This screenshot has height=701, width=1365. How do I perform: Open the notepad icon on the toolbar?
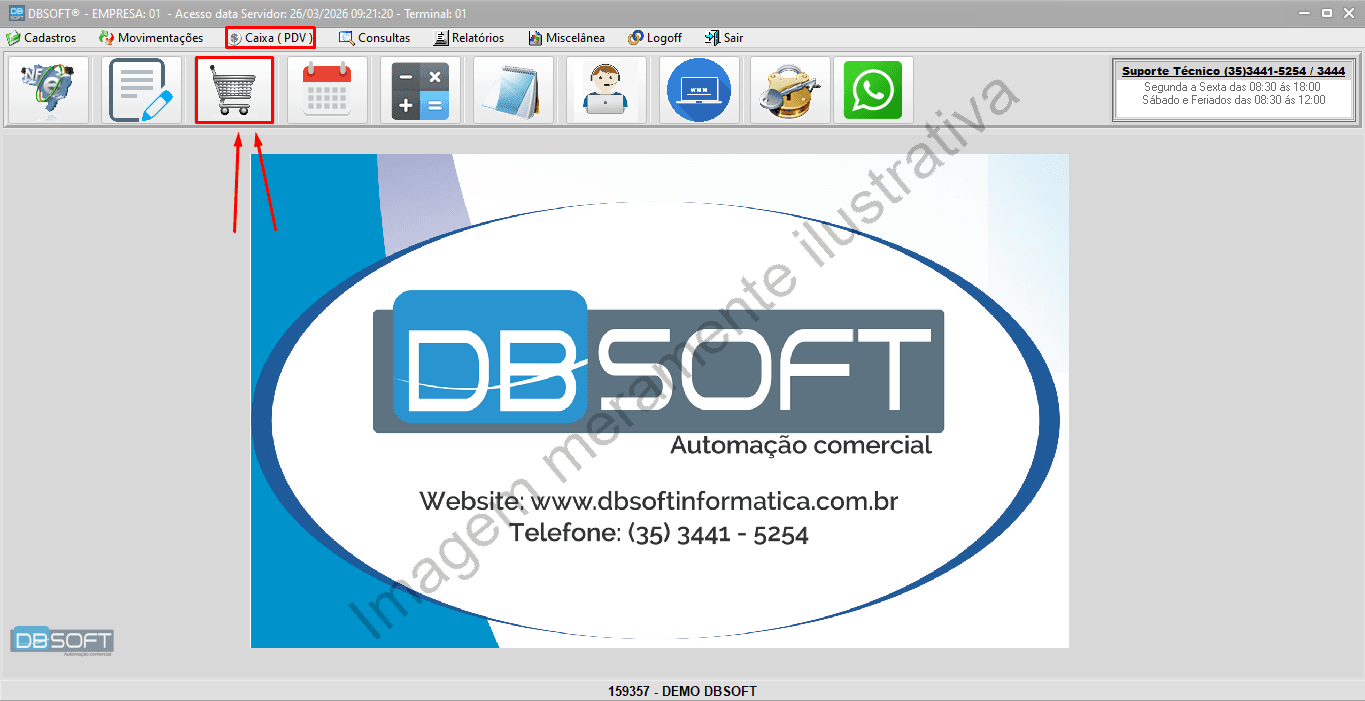click(x=512, y=90)
